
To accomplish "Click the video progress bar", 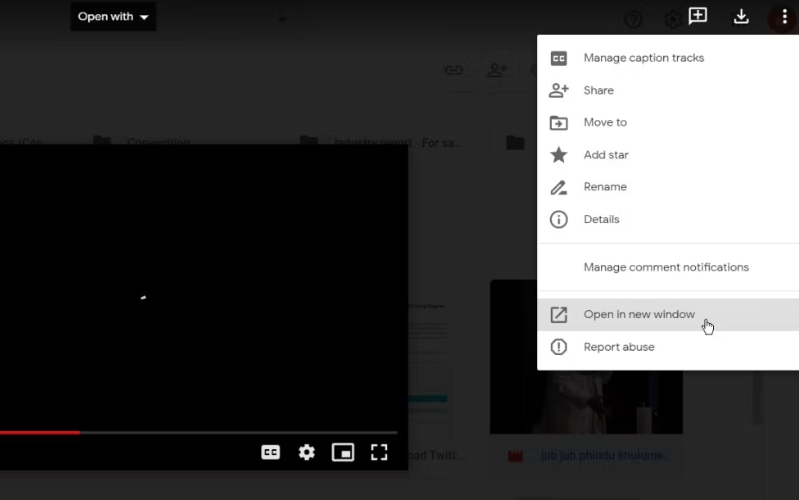I will coord(199,433).
